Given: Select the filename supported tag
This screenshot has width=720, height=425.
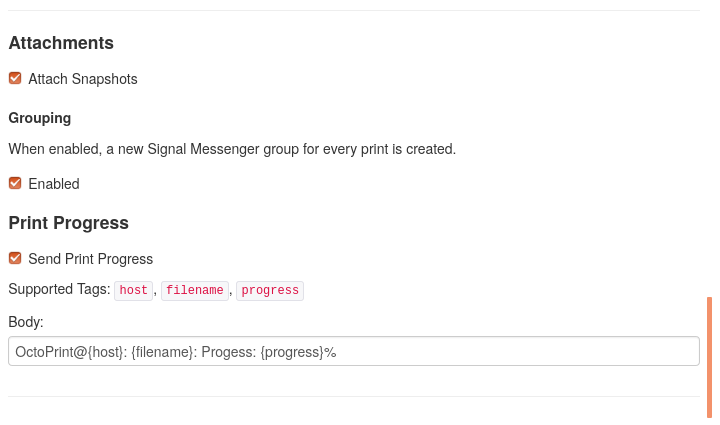Looking at the screenshot, I should coord(195,291).
